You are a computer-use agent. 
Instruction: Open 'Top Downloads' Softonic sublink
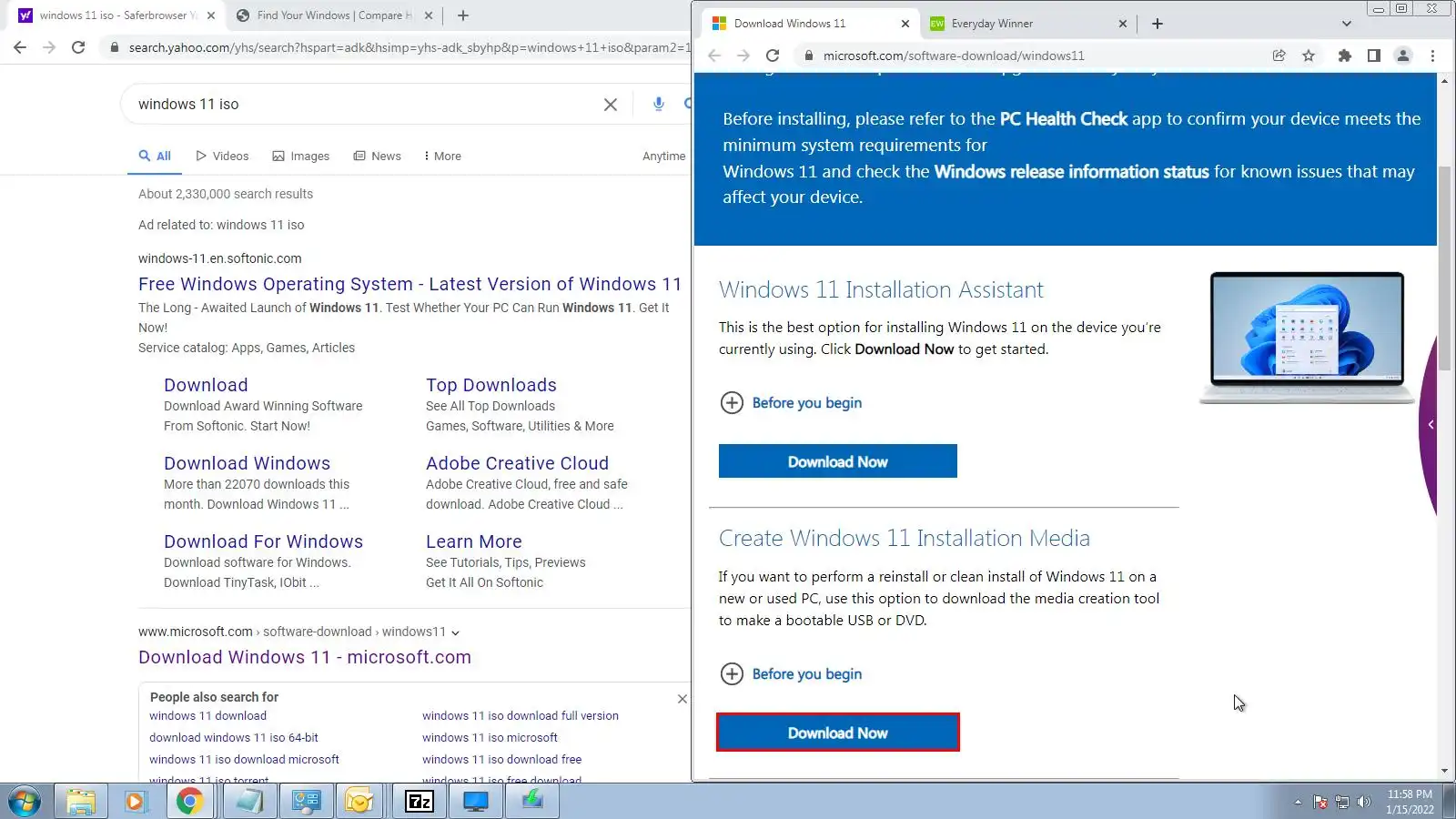click(491, 386)
